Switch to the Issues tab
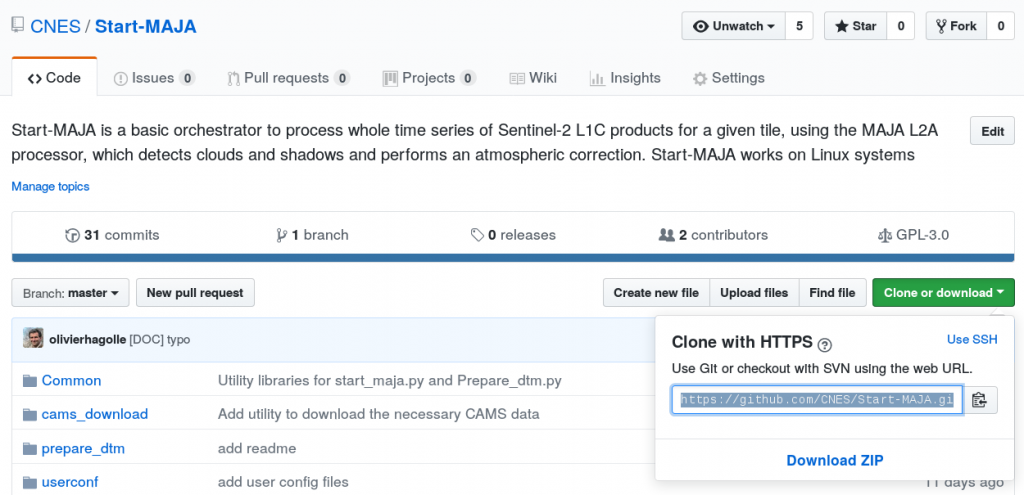1024x495 pixels. point(154,78)
